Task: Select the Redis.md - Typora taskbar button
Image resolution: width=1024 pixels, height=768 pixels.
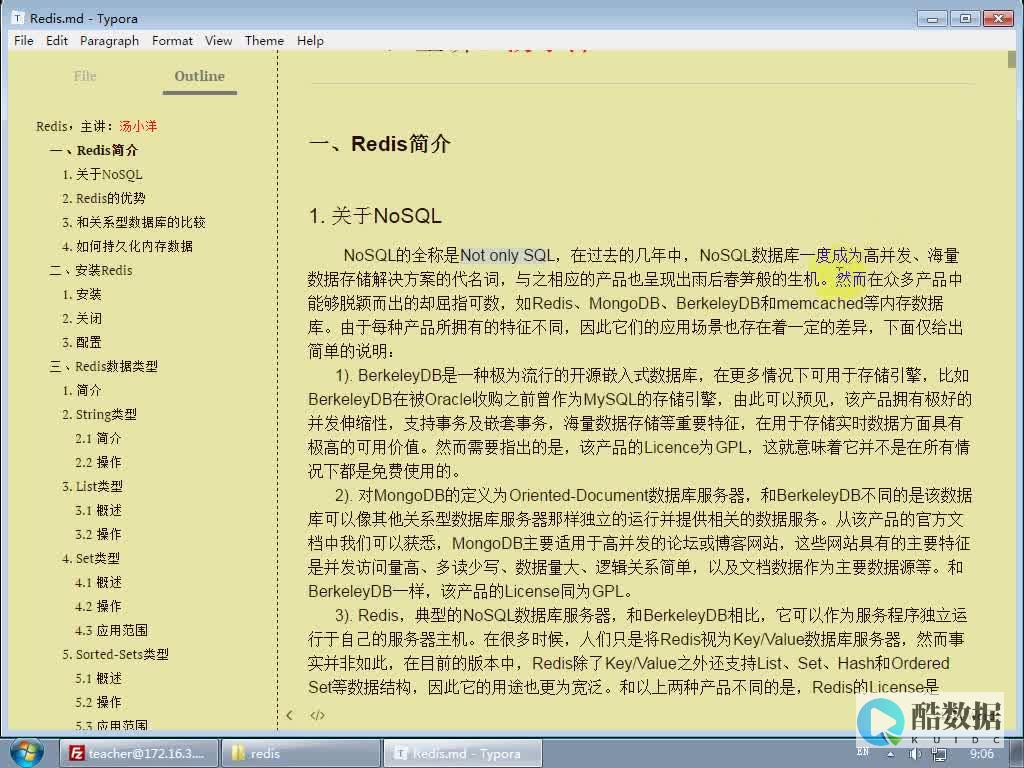Action: pos(462,754)
